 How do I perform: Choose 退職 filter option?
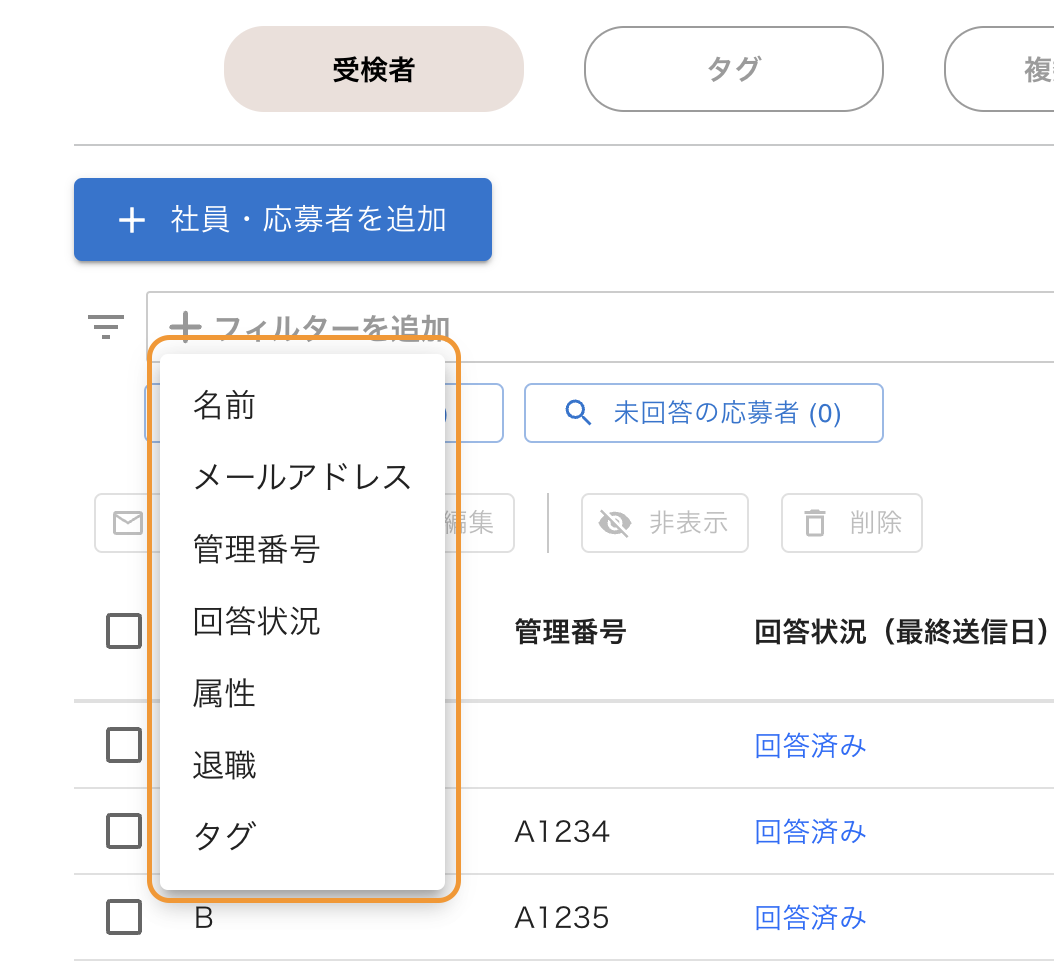tap(225, 765)
